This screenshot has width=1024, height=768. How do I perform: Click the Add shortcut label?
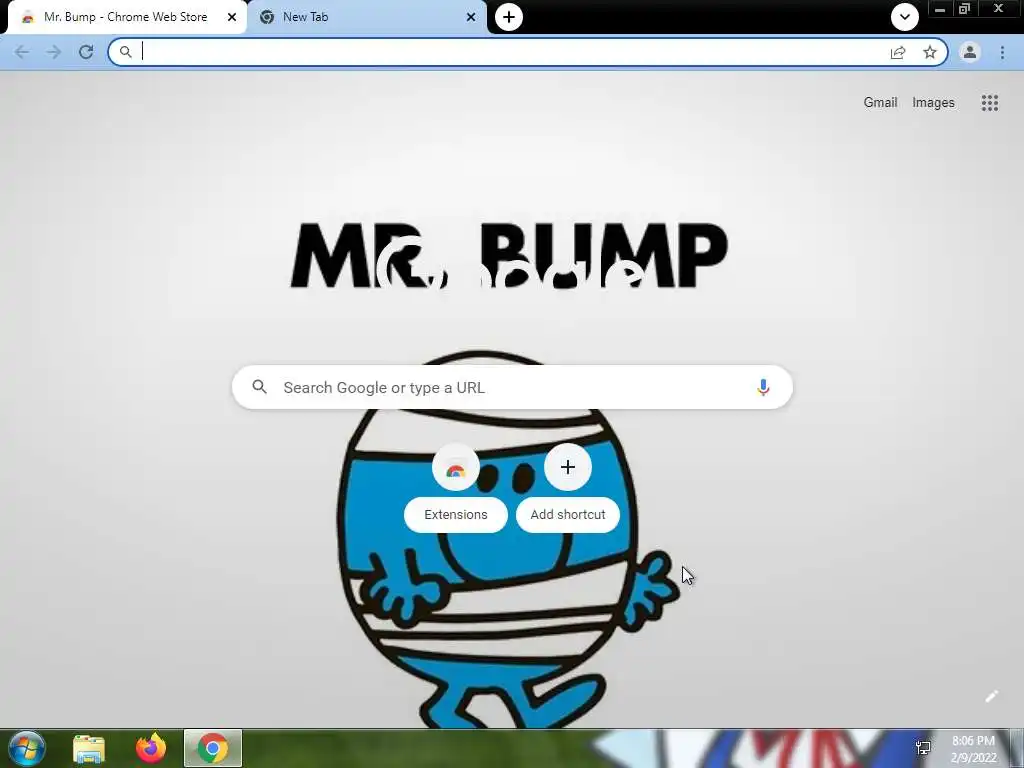(x=568, y=515)
